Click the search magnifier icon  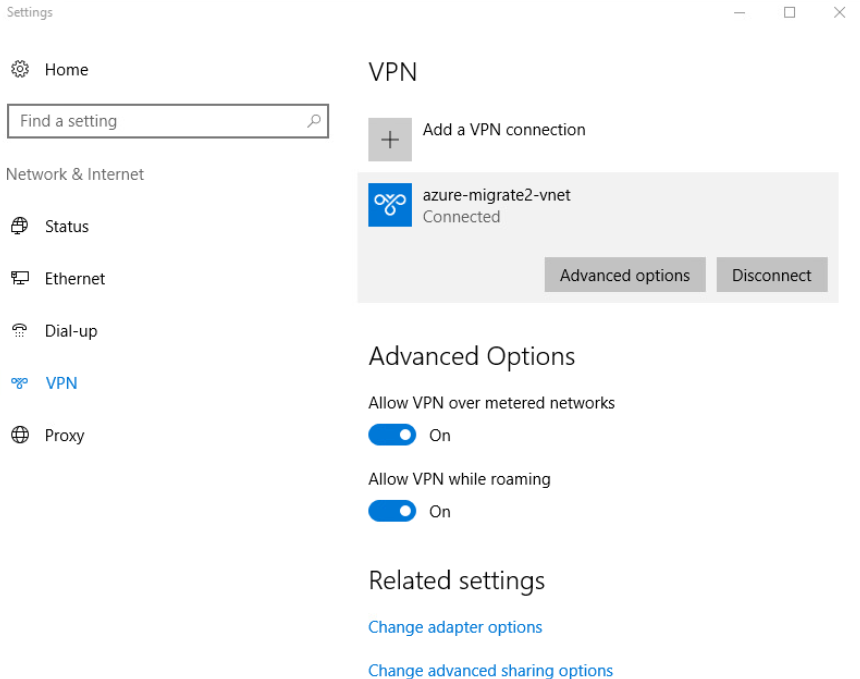[314, 121]
